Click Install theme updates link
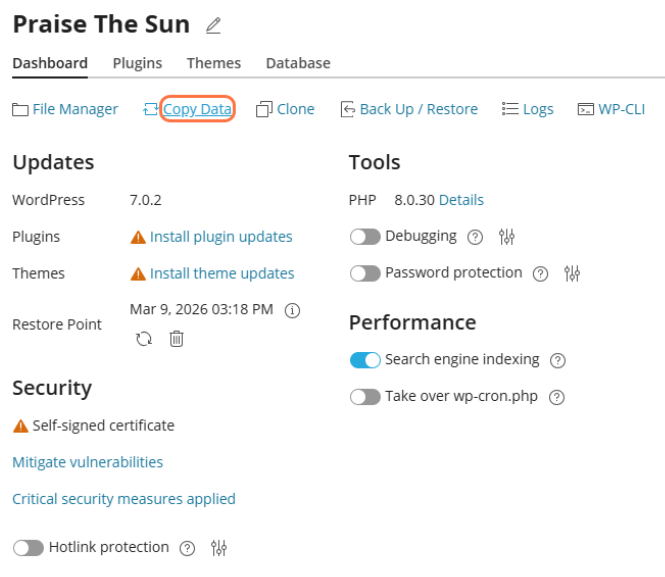This screenshot has height=577, width=665. [x=222, y=274]
